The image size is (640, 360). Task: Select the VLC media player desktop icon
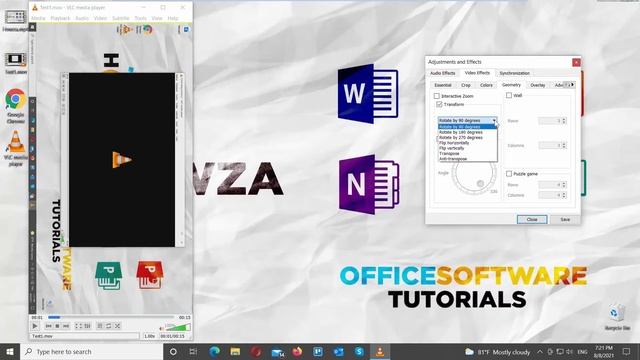[x=16, y=149]
